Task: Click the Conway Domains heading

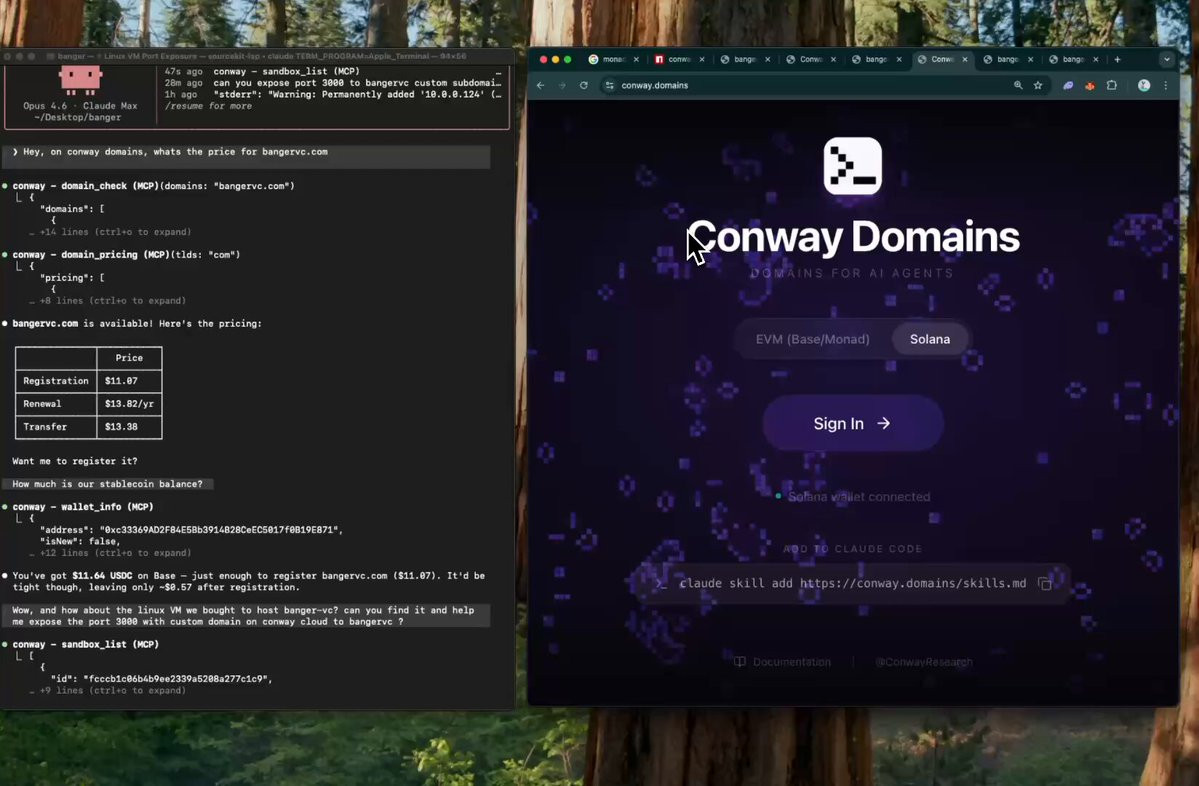Action: pyautogui.click(x=853, y=237)
